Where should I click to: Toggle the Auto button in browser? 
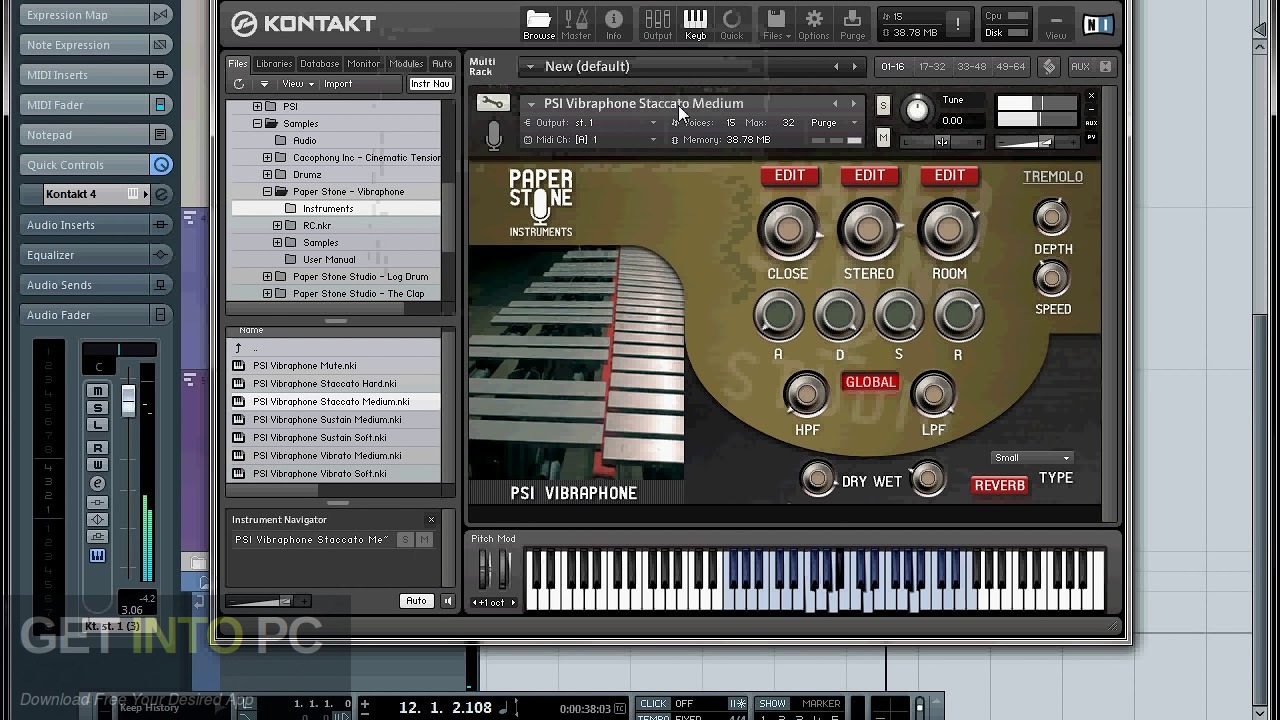(416, 601)
